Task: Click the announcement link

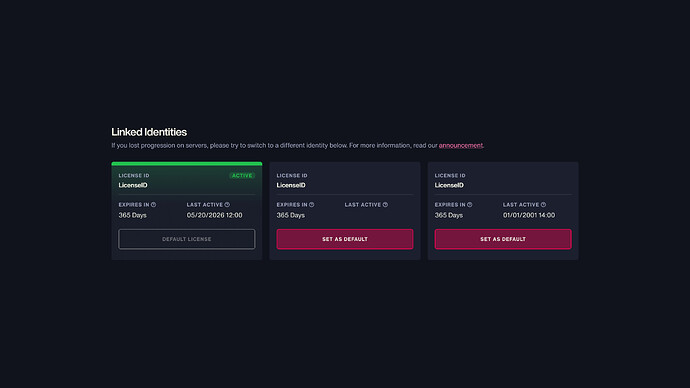Action: pyautogui.click(x=460, y=146)
